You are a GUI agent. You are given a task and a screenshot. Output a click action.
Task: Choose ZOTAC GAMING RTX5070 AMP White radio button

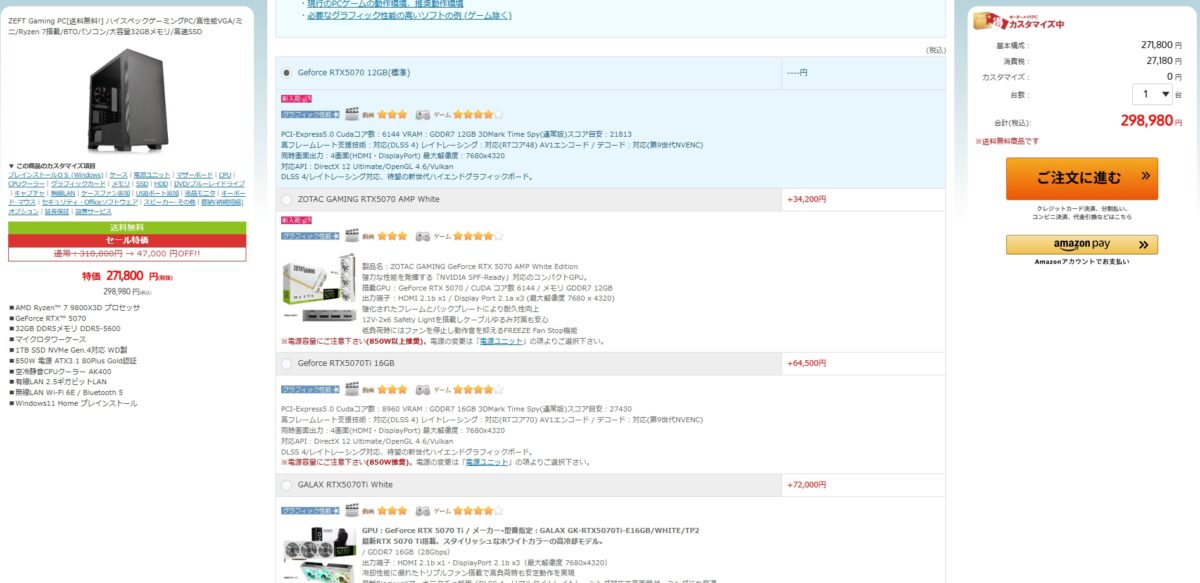click(x=287, y=200)
